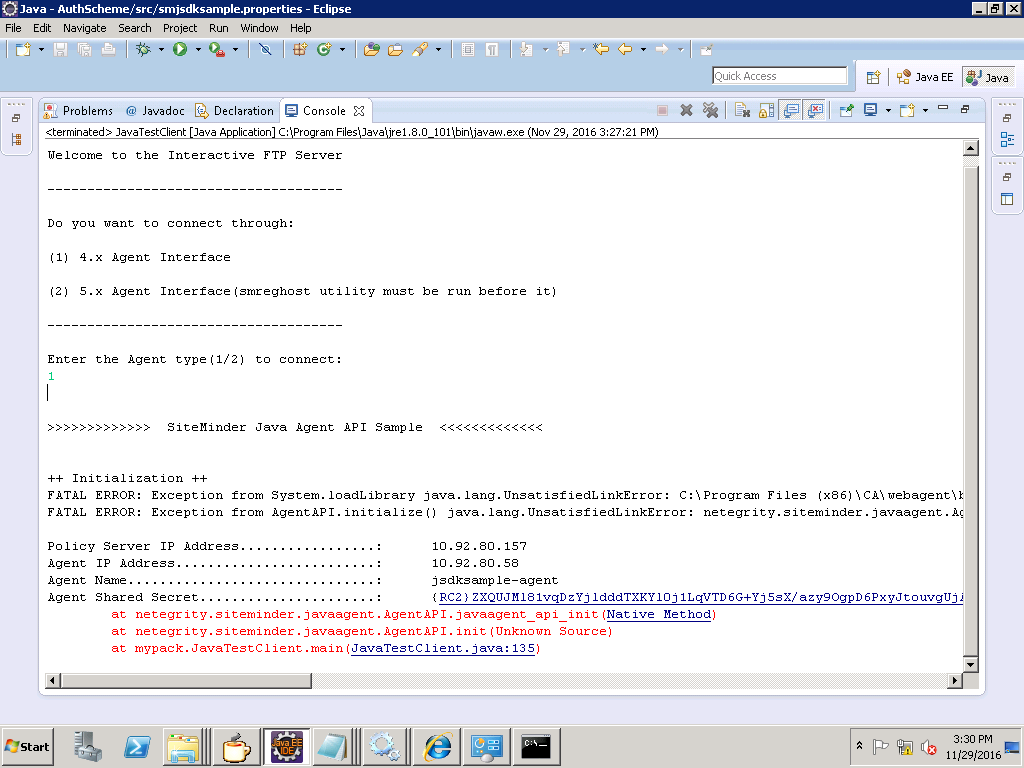1024x768 pixels.
Task: Toggle Block Selection Mode icon
Action: [468, 50]
